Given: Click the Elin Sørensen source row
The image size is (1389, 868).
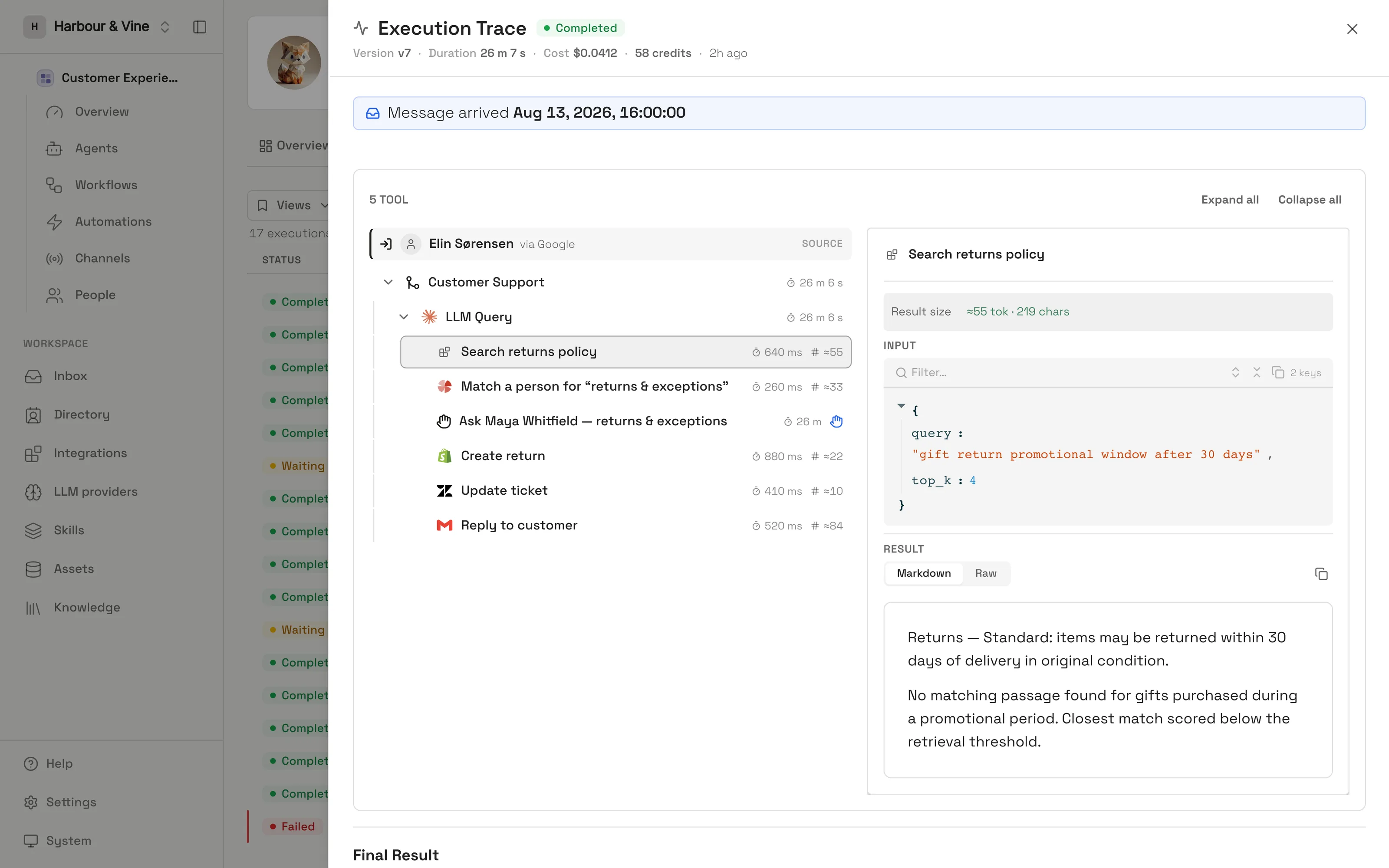Looking at the screenshot, I should coord(611,244).
